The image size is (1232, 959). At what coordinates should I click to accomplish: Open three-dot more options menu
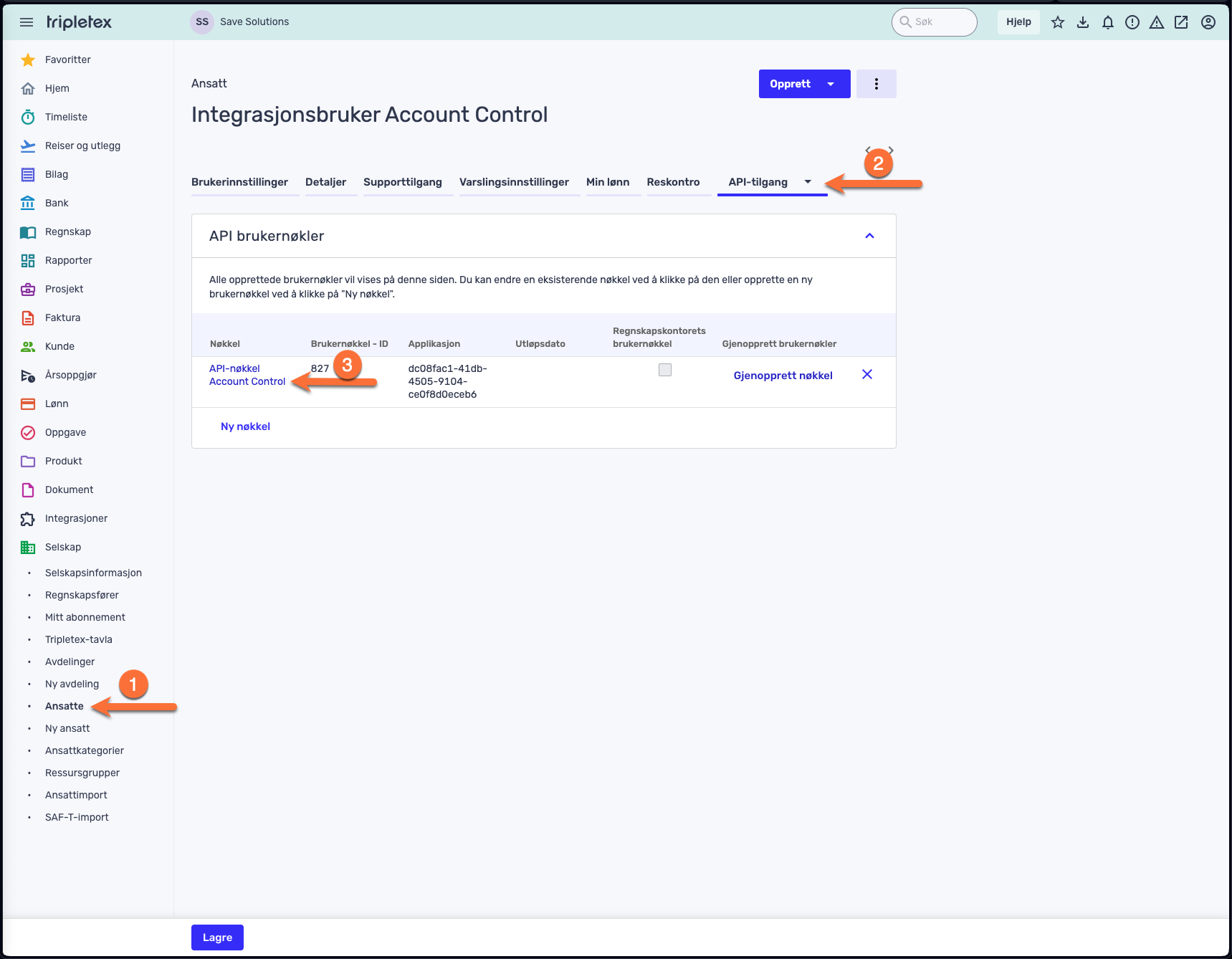[877, 84]
